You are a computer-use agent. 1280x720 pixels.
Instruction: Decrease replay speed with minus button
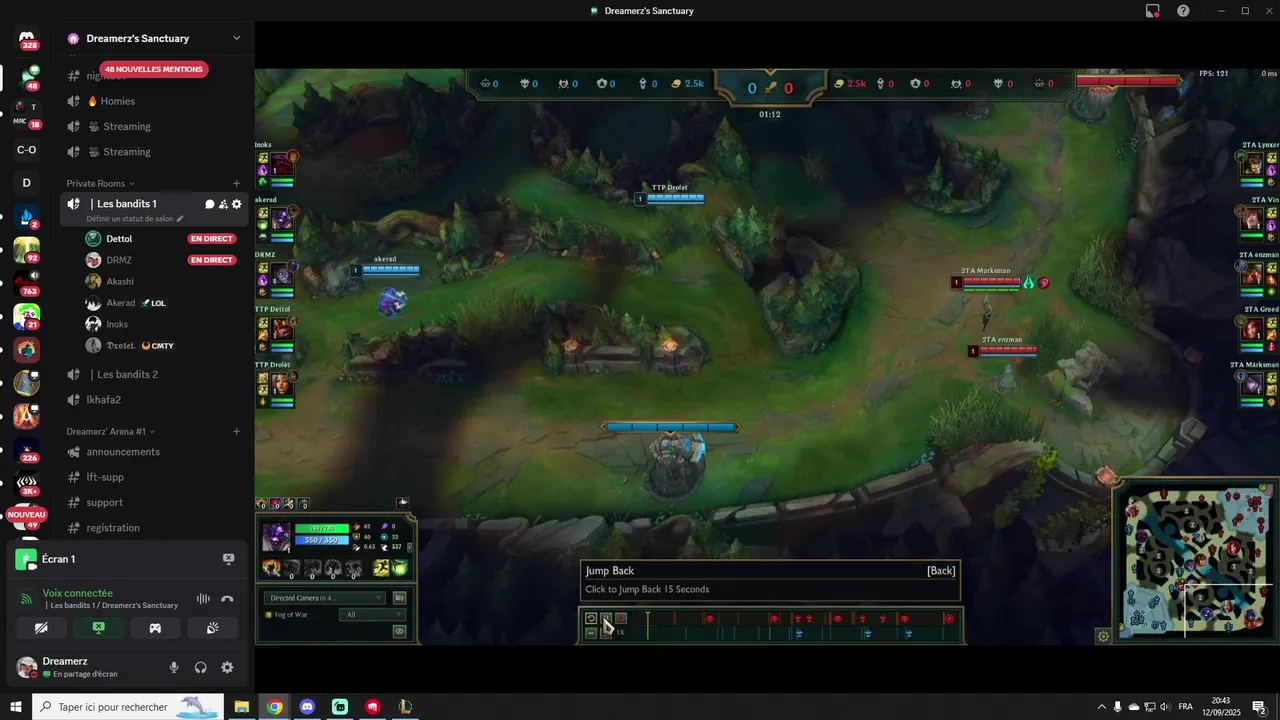(591, 633)
